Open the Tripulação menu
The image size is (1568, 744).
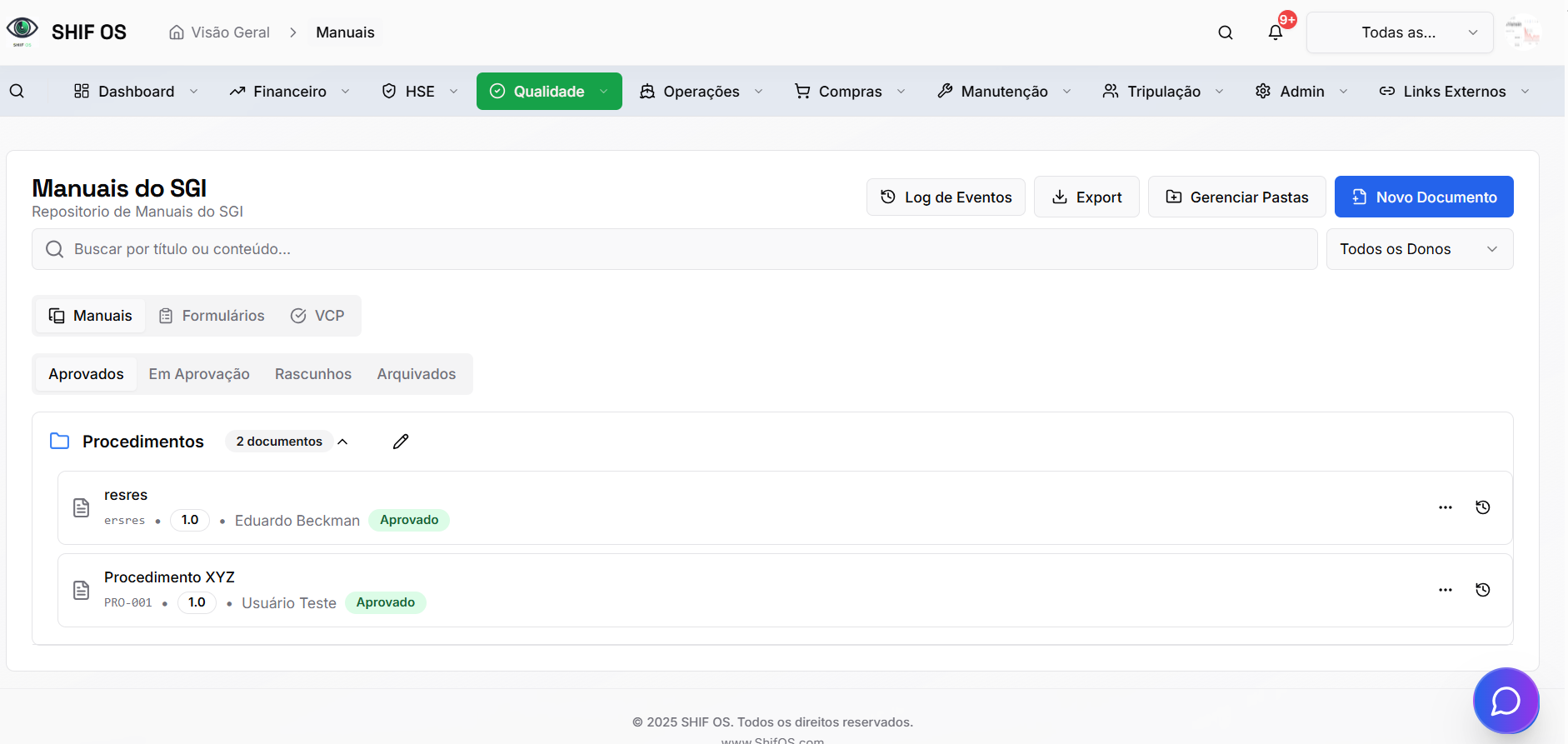[x=1162, y=91]
